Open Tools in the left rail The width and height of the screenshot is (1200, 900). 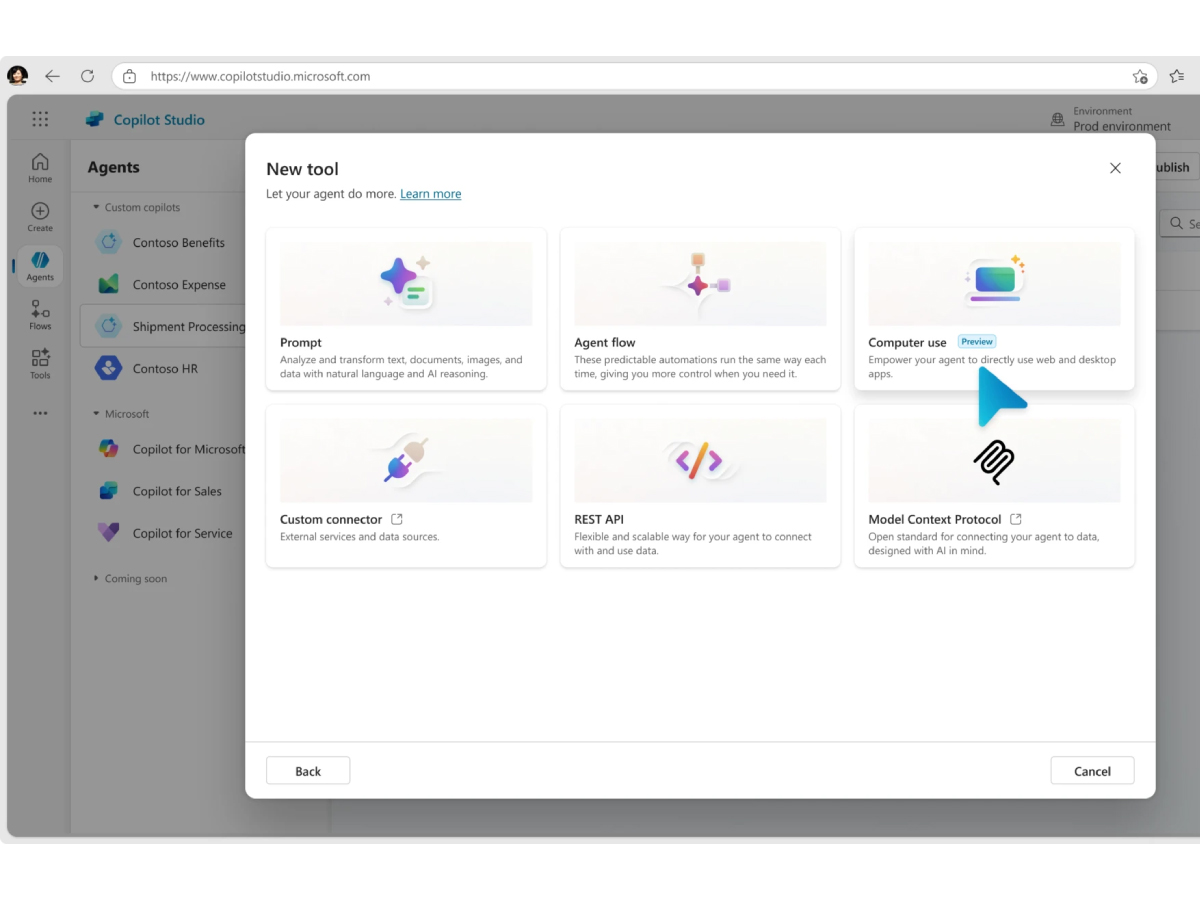tap(40, 364)
